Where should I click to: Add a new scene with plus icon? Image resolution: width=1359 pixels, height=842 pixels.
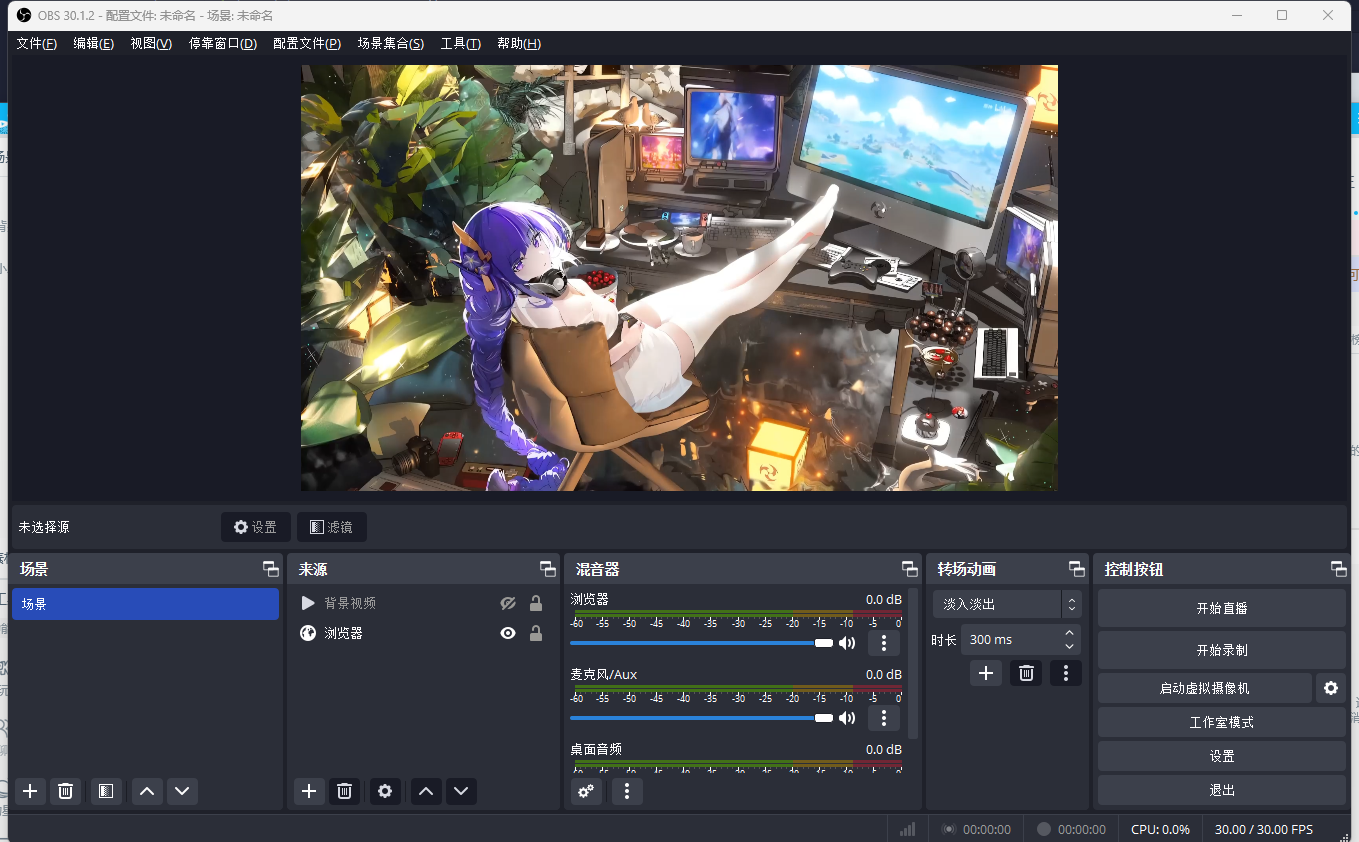click(x=30, y=791)
